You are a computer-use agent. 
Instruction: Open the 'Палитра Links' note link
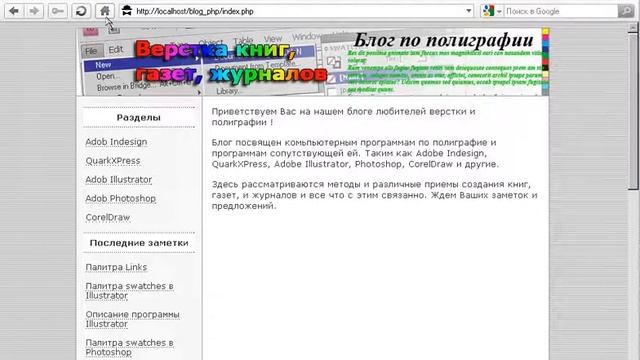click(116, 267)
